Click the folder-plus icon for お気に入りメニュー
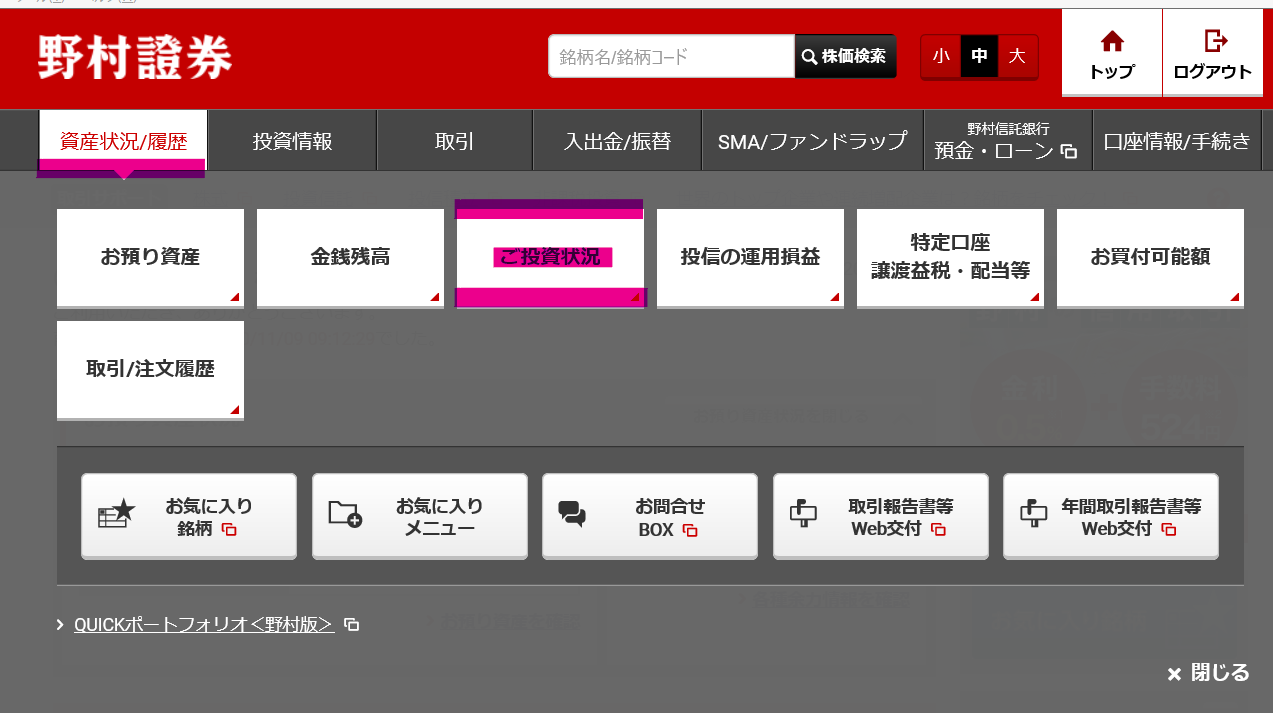 346,514
